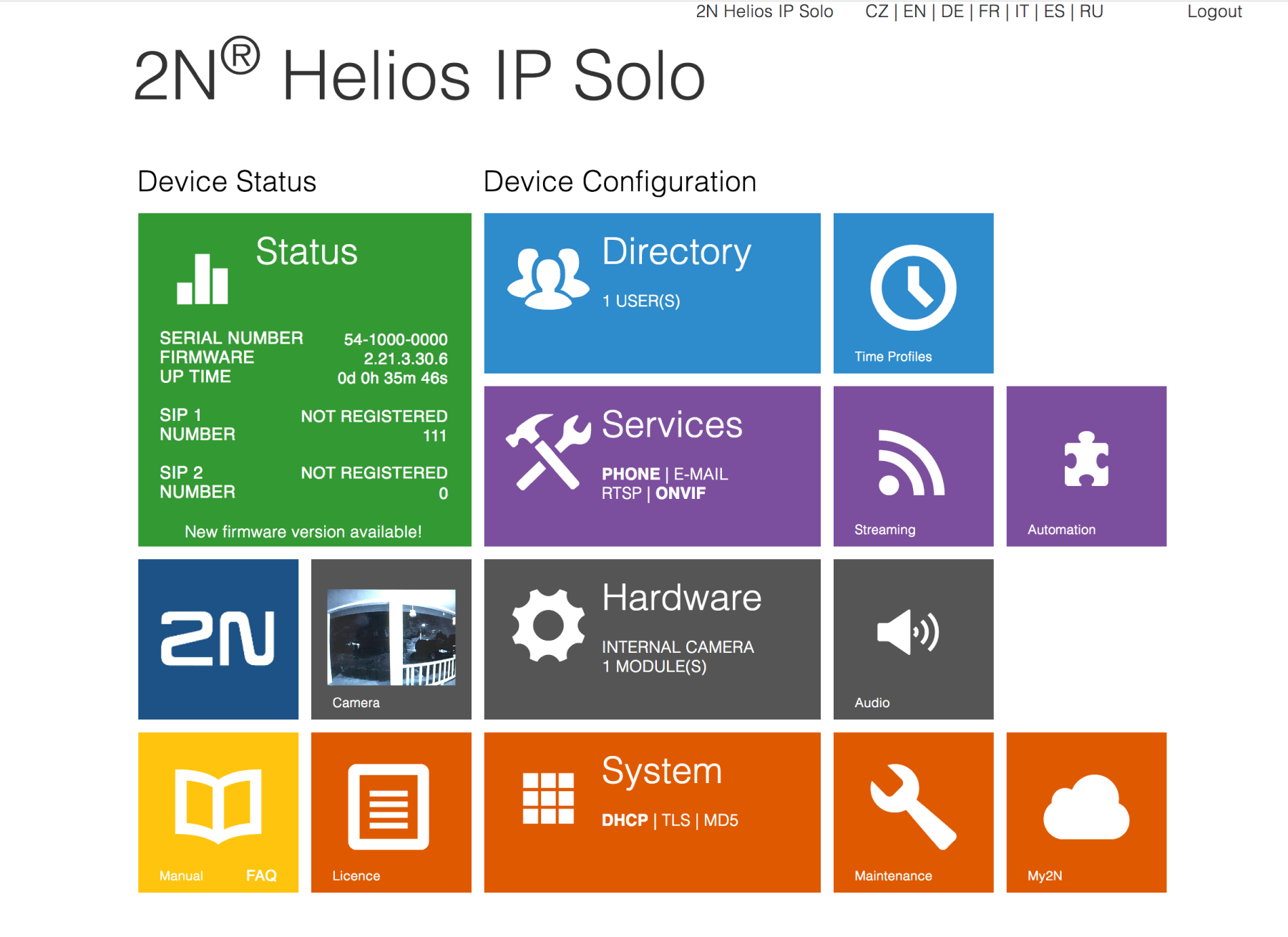The image size is (1288, 937).
Task: Open the Licence document icon
Action: 389,807
